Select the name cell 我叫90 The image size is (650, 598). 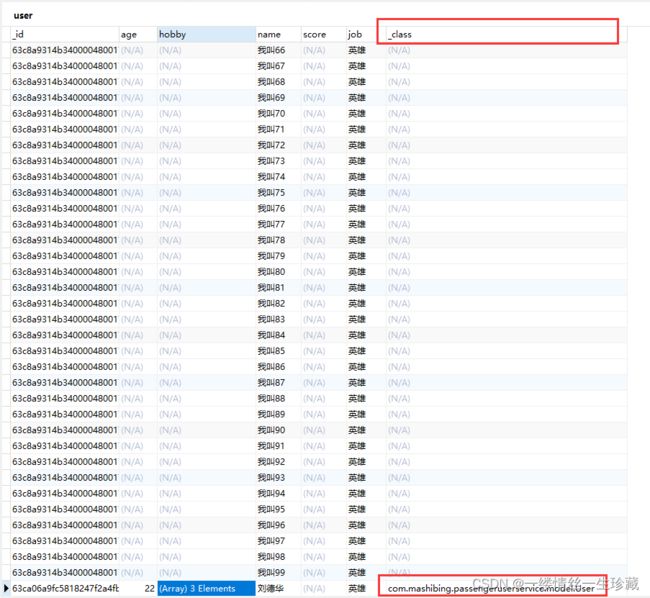pyautogui.click(x=278, y=430)
